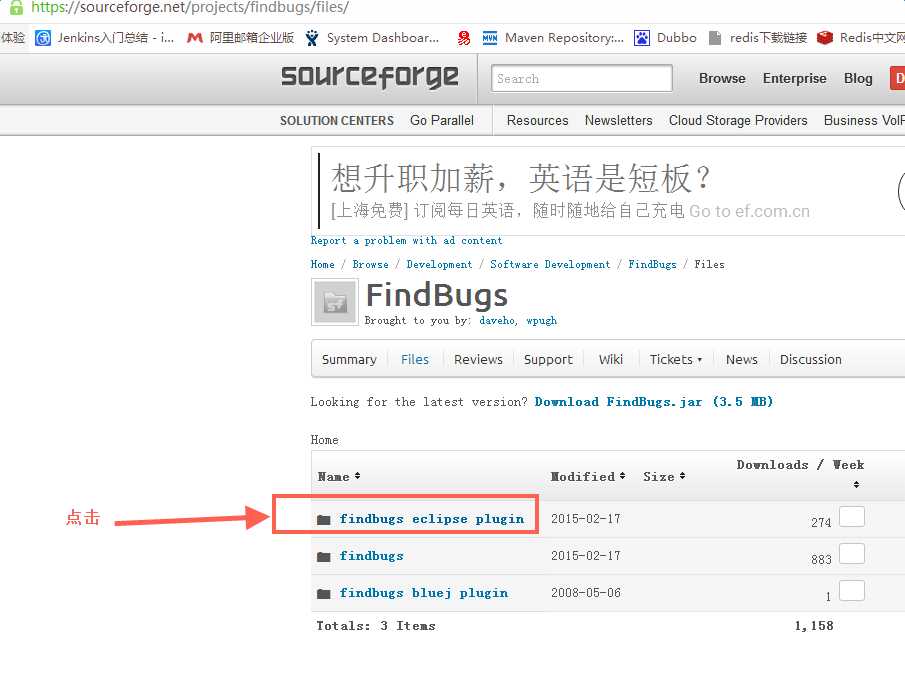
Task: Switch to the Summary tab
Action: (349, 359)
